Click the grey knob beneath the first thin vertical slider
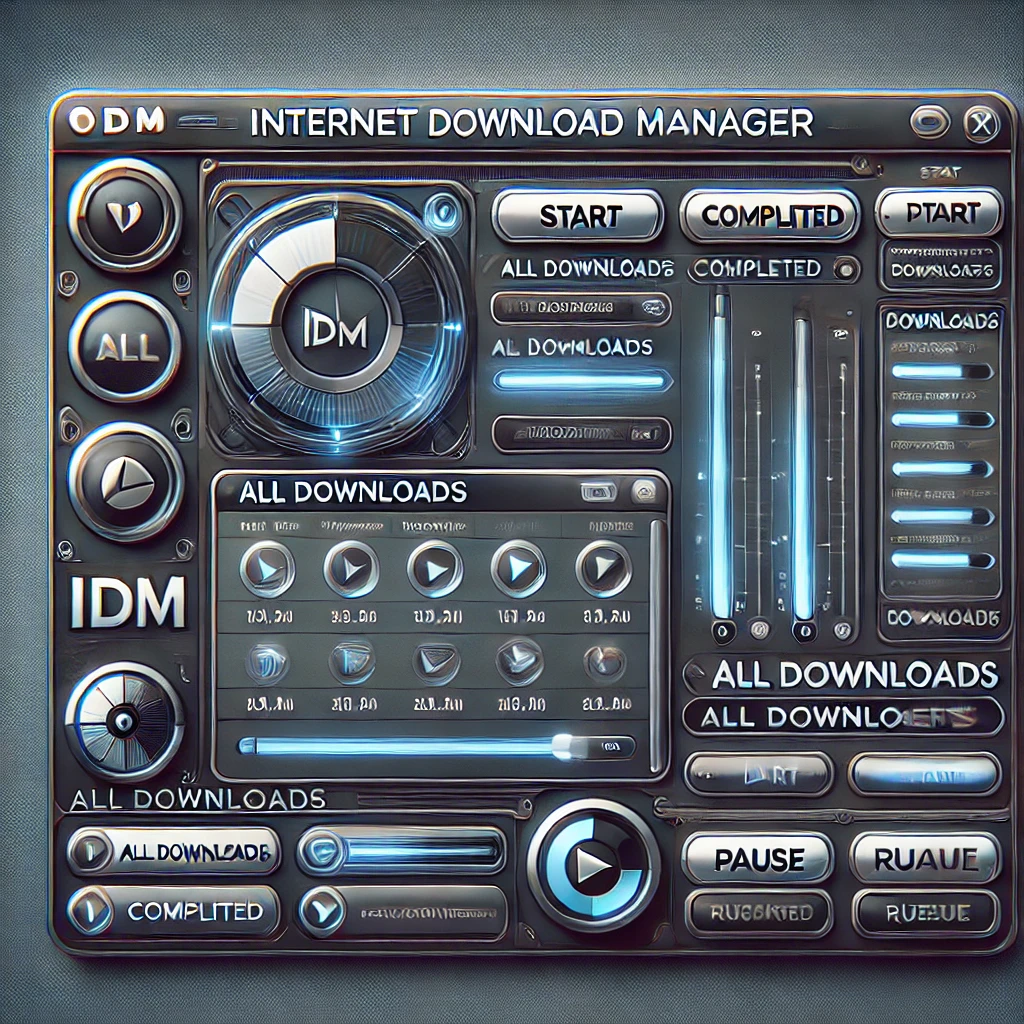 759,630
